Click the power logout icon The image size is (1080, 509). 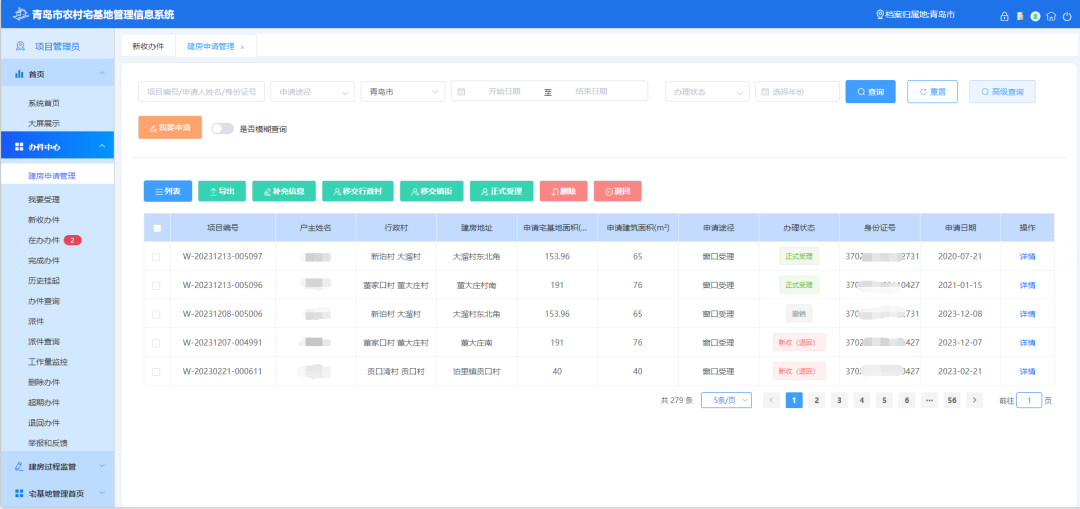click(1066, 16)
